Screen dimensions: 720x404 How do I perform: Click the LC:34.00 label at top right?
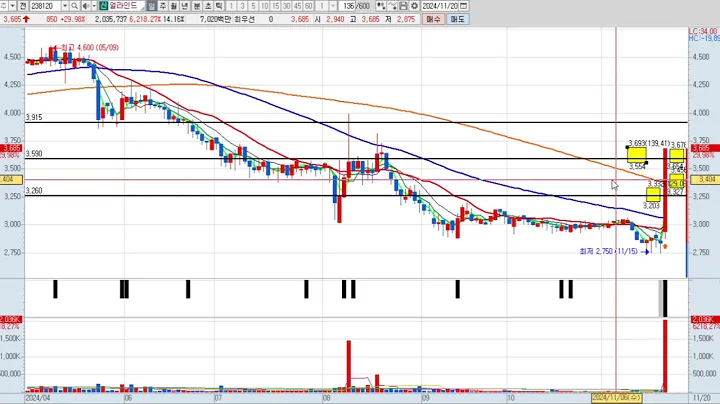tap(703, 31)
